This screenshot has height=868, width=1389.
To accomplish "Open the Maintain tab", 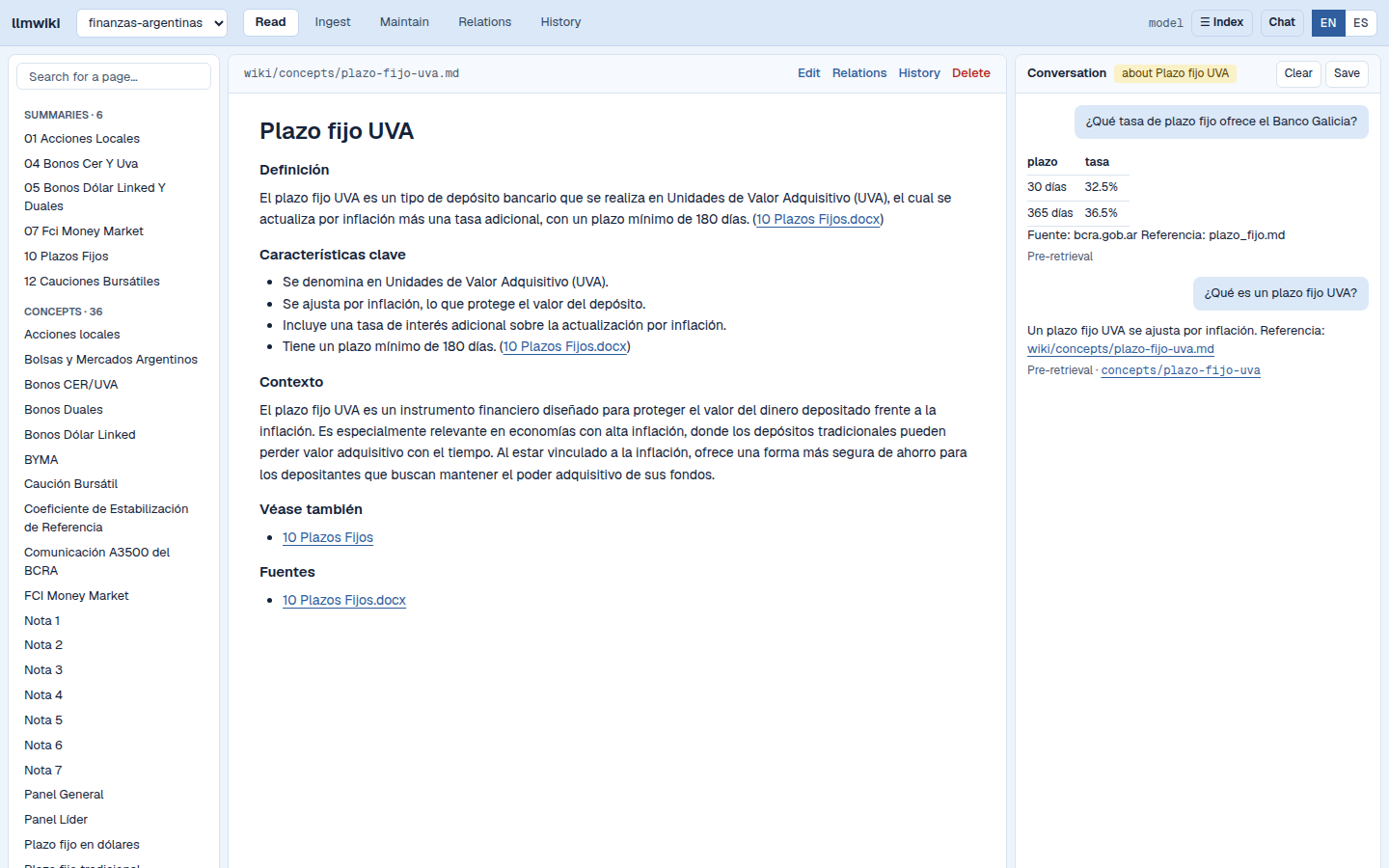I will (x=404, y=22).
